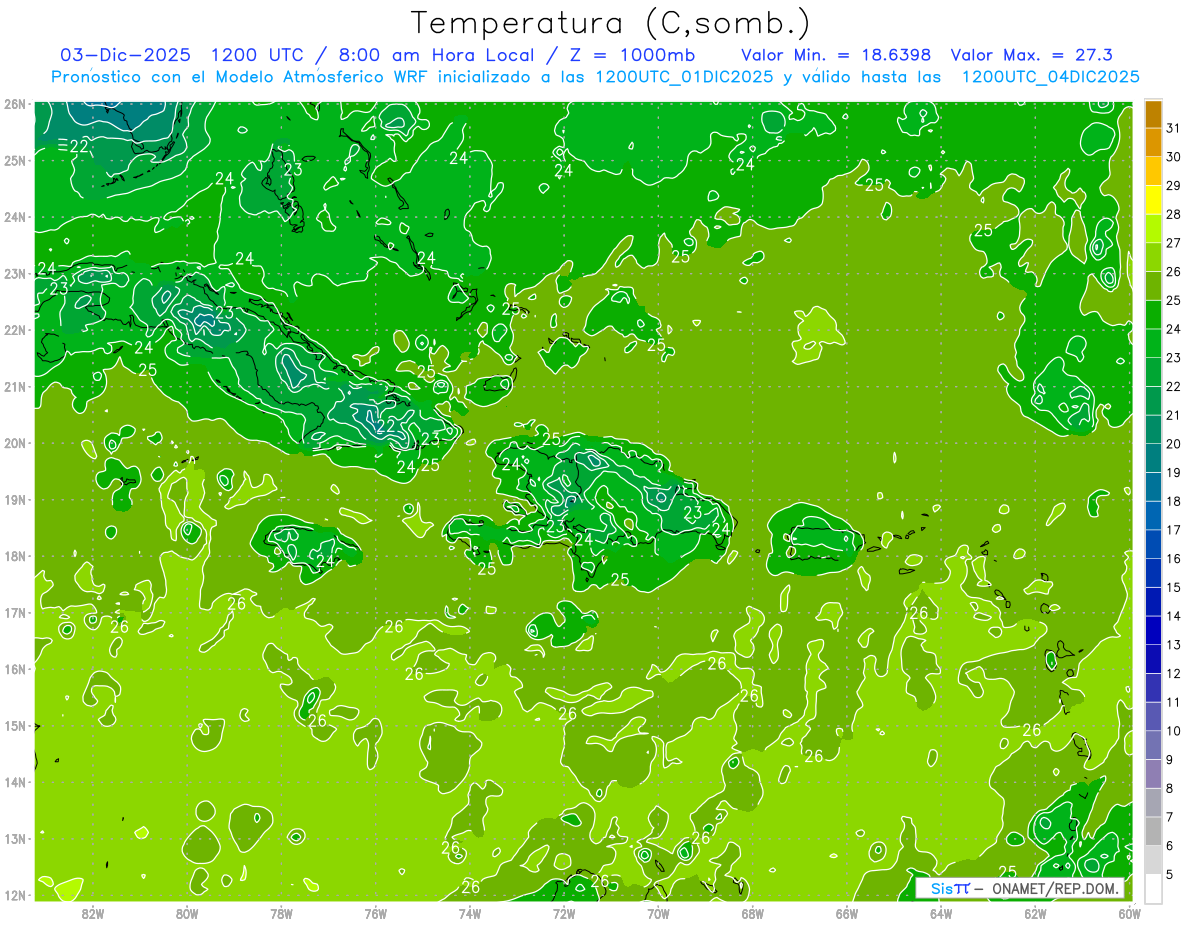Click the "20N" latitude axis label
The height and width of the screenshot is (927, 1200).
15,443
